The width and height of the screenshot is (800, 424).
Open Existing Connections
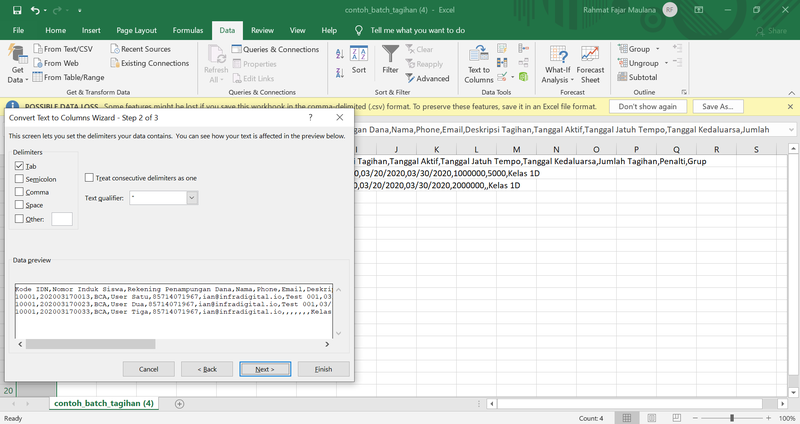pos(150,63)
